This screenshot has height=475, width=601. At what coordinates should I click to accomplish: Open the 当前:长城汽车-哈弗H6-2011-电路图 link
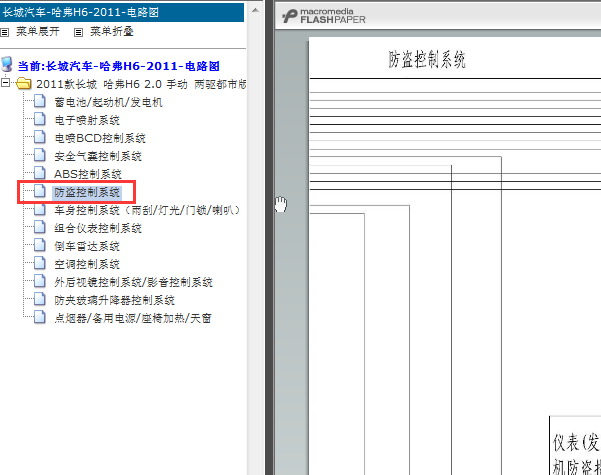click(x=118, y=66)
